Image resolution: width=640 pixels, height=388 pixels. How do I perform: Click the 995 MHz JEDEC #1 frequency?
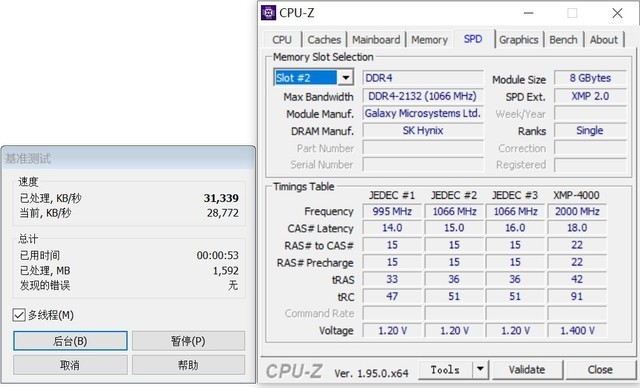(x=392, y=211)
